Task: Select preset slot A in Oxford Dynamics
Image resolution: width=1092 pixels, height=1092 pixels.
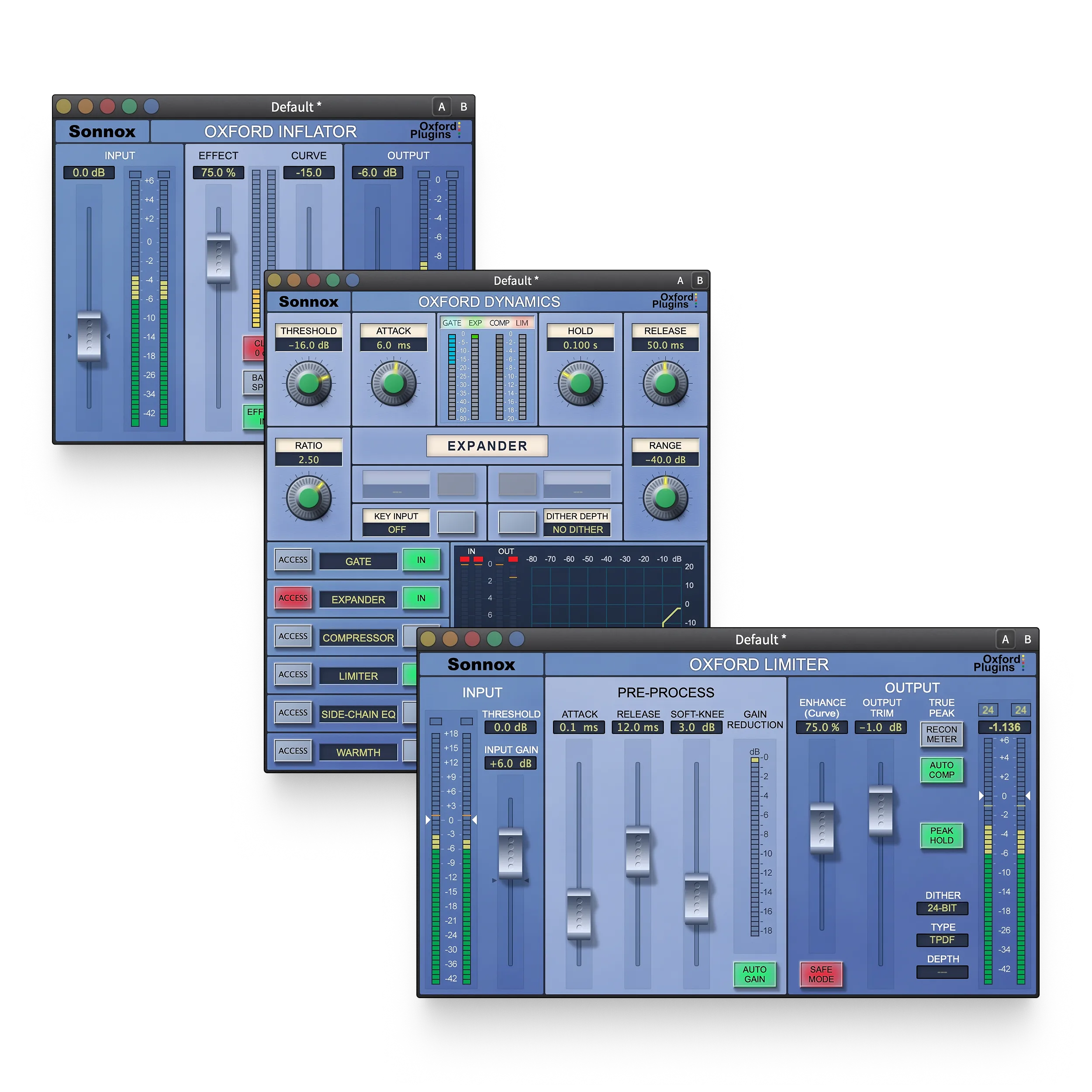Action: (680, 280)
